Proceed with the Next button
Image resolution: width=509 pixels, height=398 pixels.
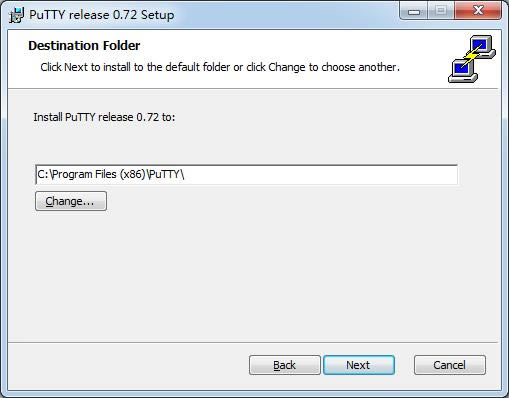359,365
